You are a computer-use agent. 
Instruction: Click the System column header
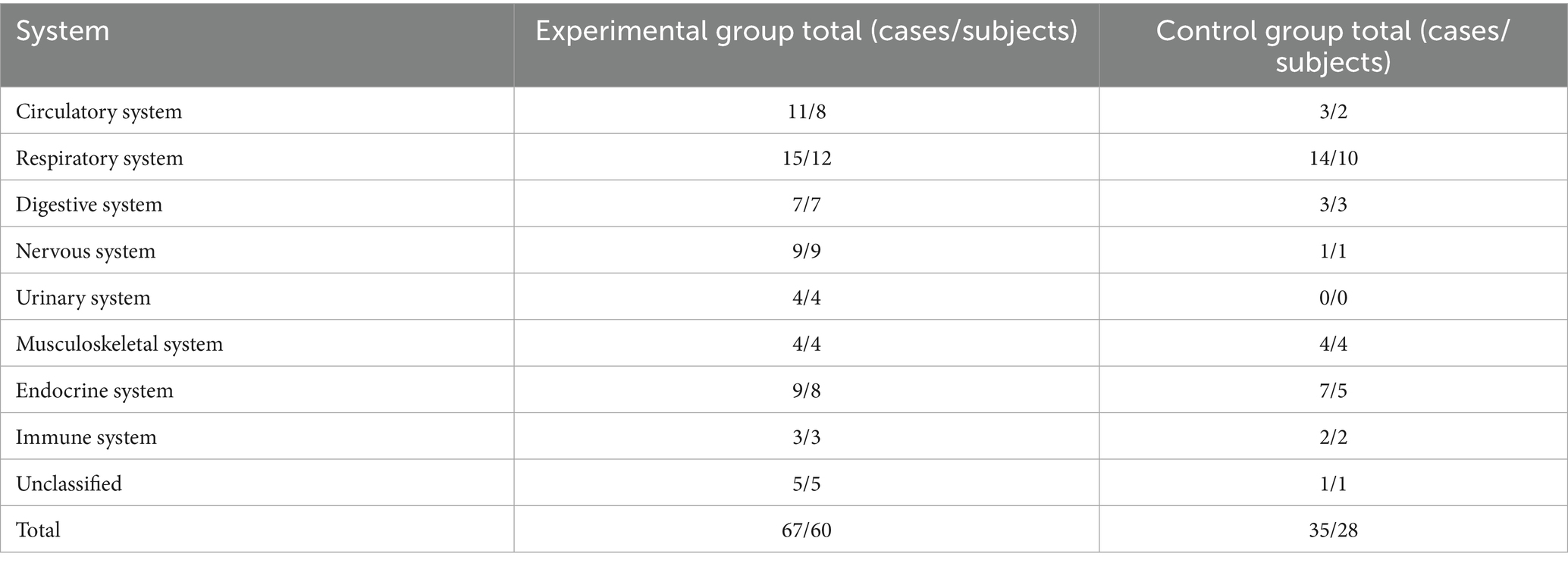[x=63, y=32]
